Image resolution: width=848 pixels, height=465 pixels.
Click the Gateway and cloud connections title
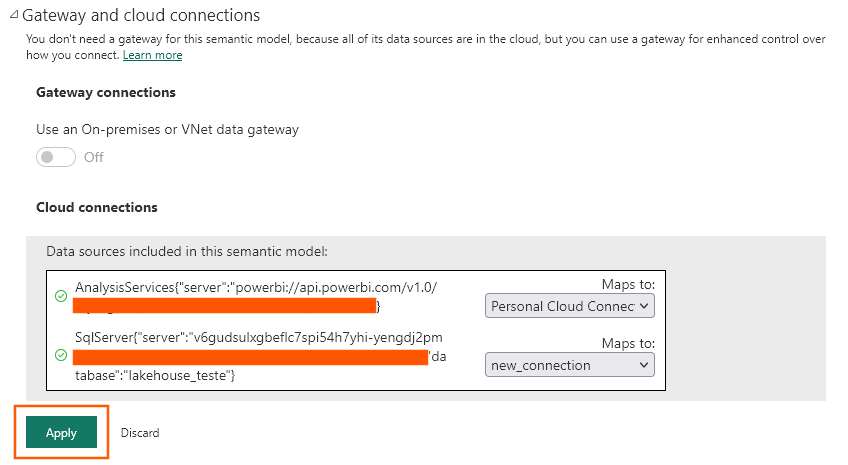click(141, 16)
